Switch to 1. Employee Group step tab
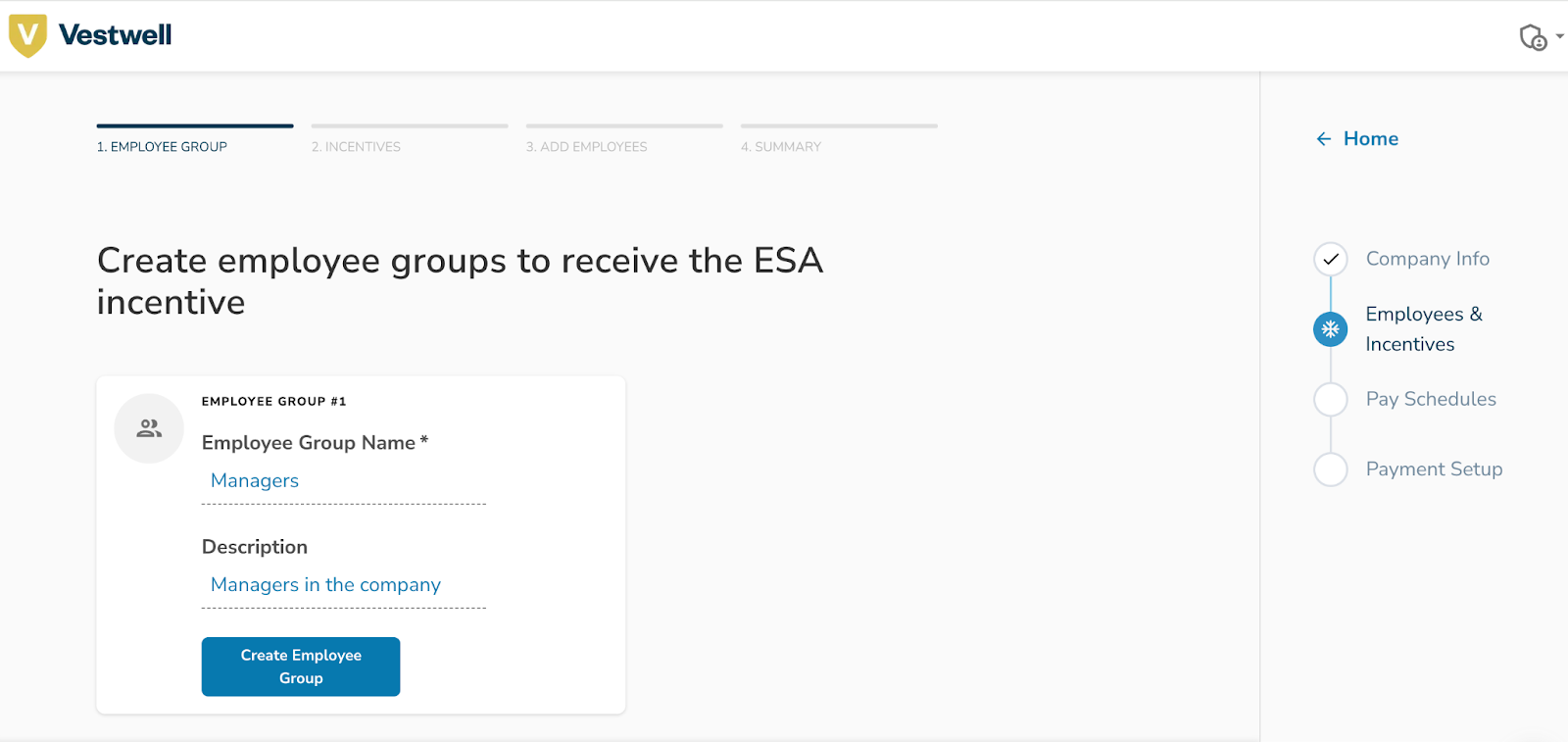1568x742 pixels. pyautogui.click(x=162, y=146)
